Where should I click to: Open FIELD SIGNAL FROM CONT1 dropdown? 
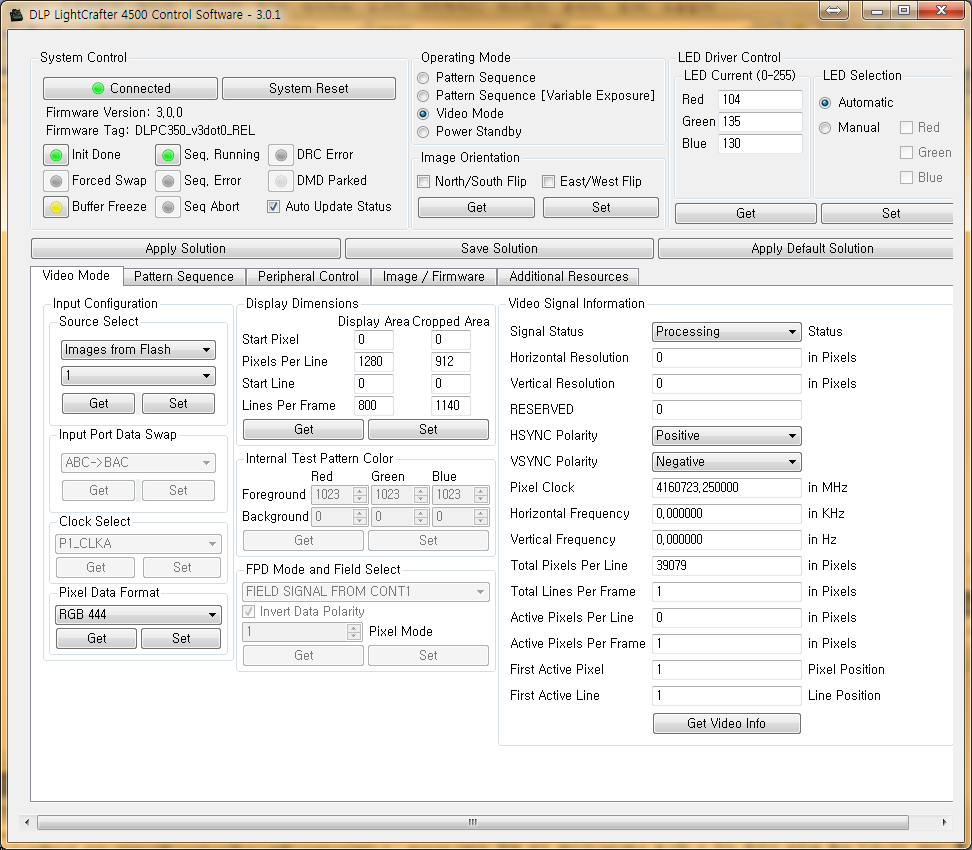click(366, 591)
